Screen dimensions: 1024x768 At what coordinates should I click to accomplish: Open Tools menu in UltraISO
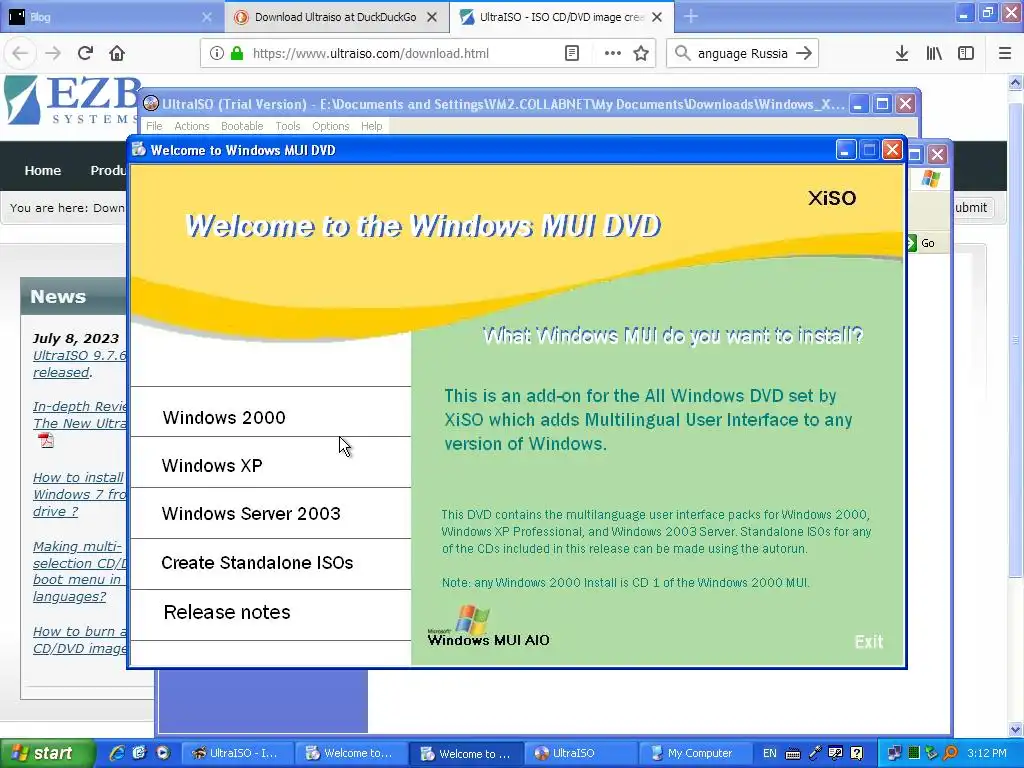pyautogui.click(x=287, y=126)
